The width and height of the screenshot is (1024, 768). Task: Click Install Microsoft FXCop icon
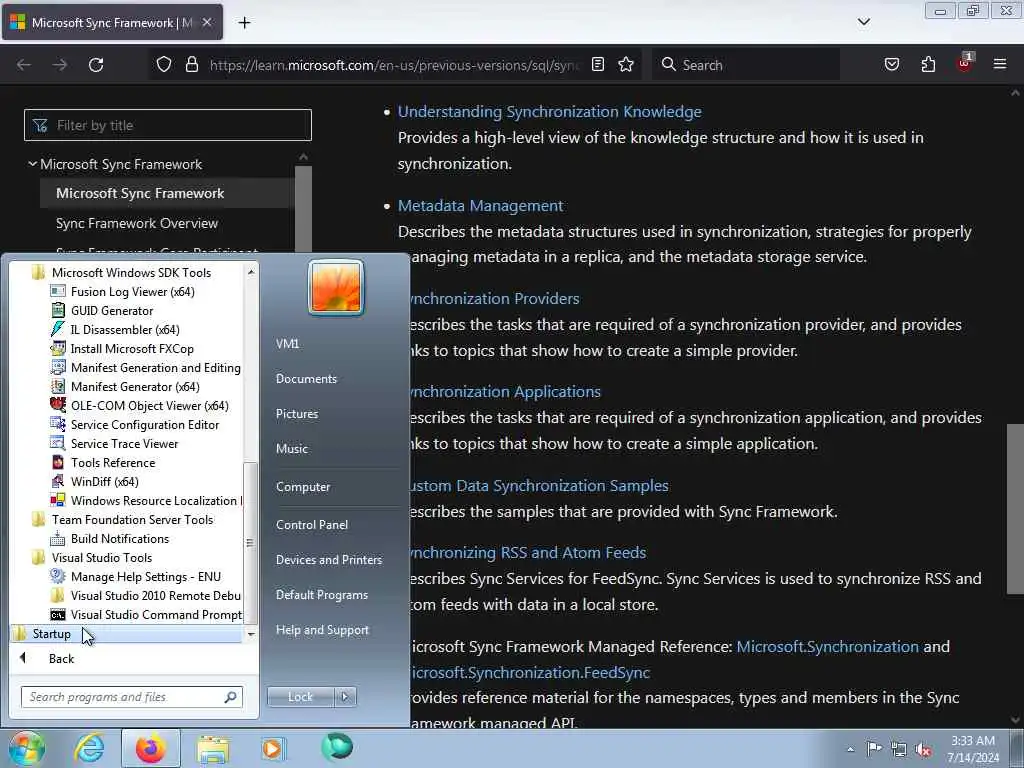point(57,348)
